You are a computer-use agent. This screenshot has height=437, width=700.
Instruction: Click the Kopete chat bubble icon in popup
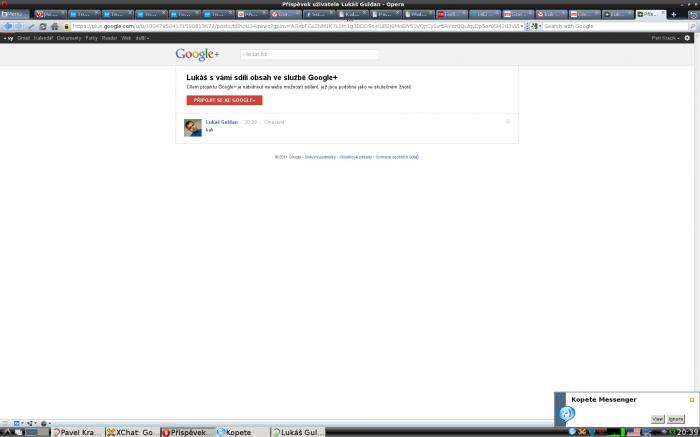point(567,414)
